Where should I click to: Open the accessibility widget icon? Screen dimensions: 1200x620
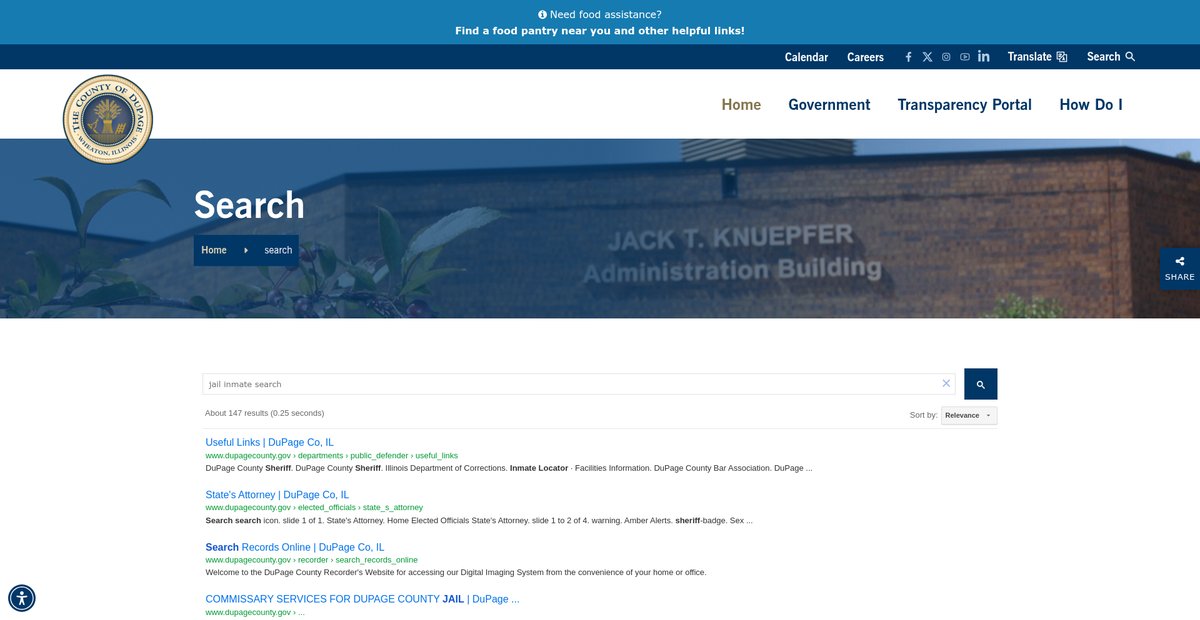click(22, 598)
